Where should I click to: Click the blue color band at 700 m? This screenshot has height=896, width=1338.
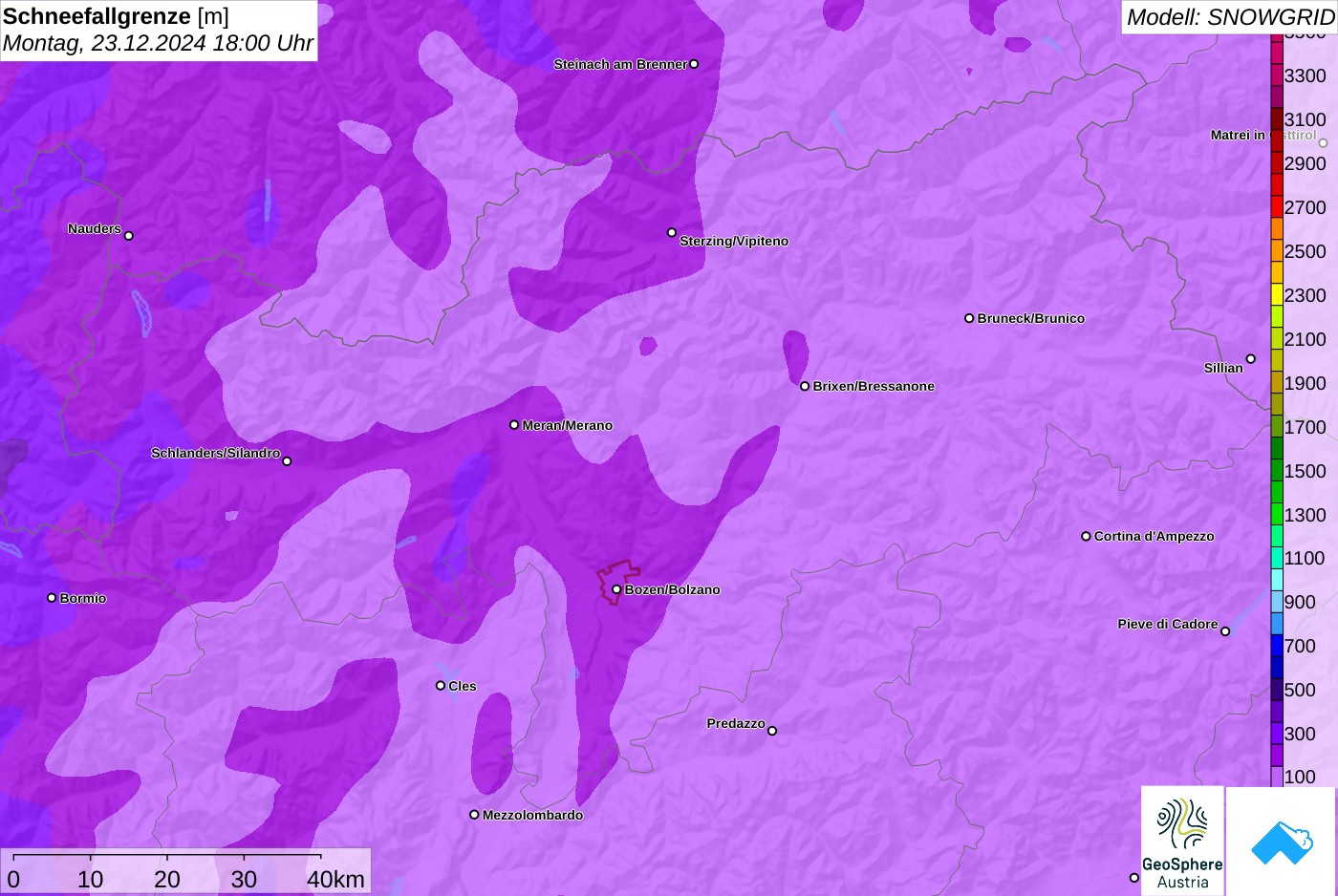coord(1277,646)
